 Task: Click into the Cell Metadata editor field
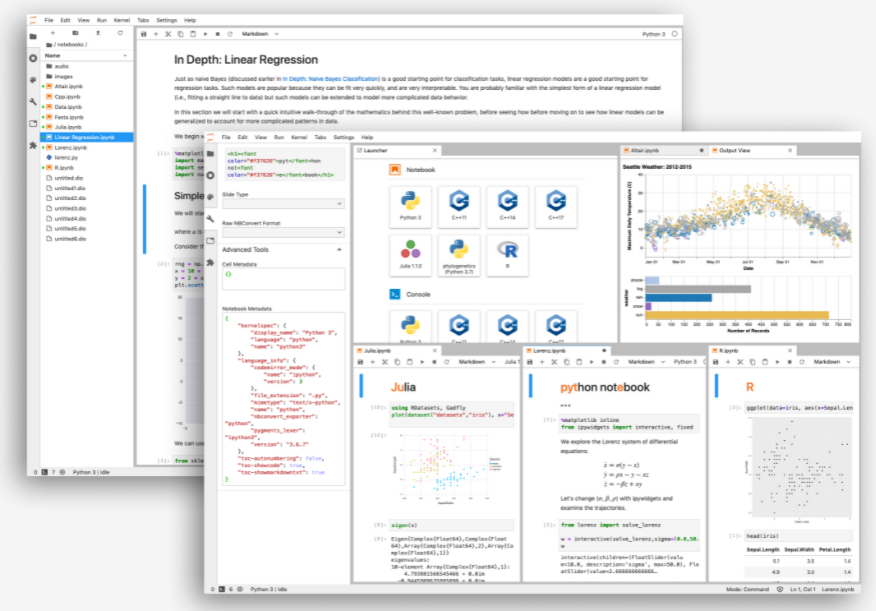pos(281,279)
